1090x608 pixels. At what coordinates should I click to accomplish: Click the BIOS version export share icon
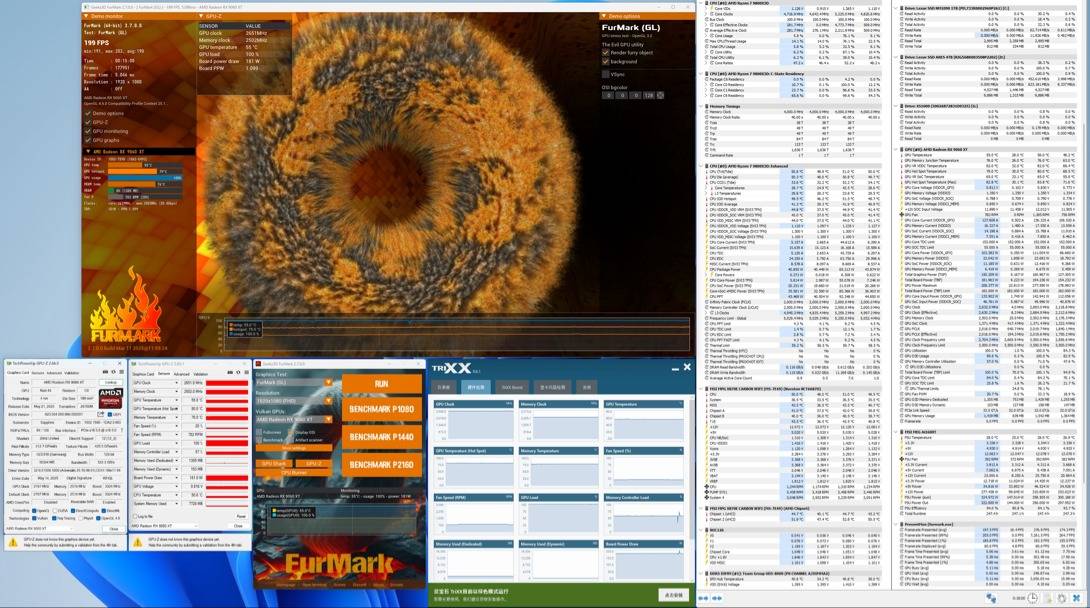click(x=100, y=414)
